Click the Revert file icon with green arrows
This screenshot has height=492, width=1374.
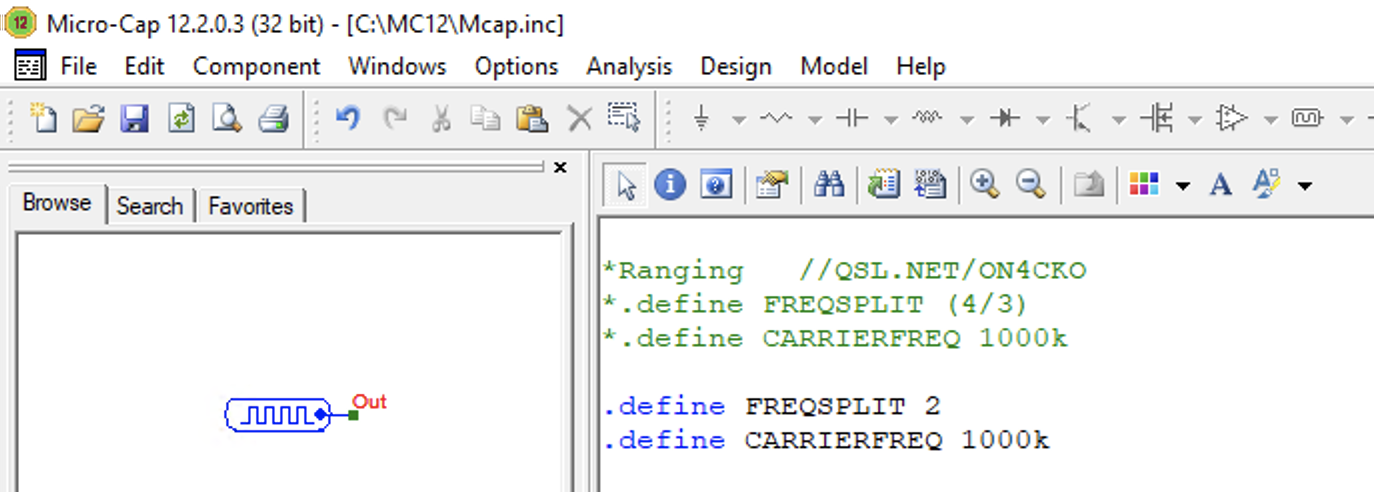point(181,119)
